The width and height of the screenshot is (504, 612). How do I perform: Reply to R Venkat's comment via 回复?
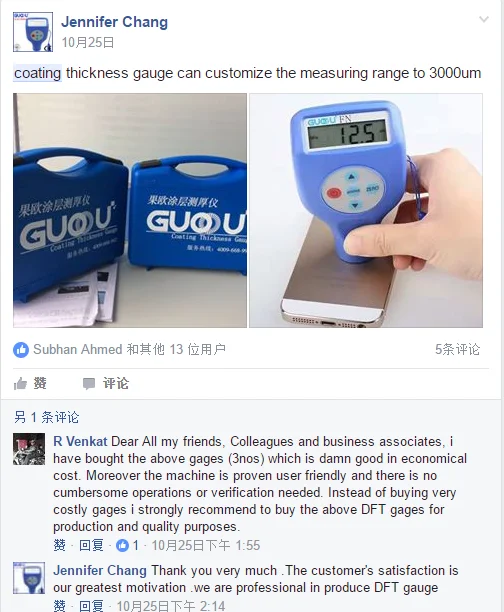91,545
